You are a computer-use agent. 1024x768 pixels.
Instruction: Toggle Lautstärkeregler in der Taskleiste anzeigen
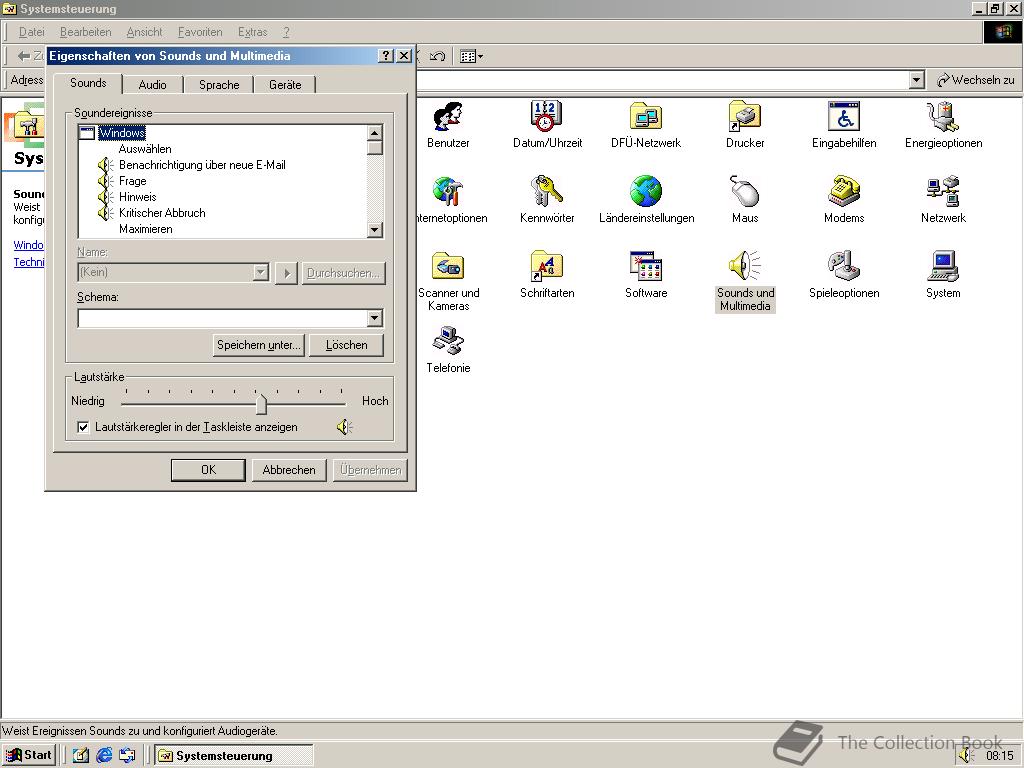point(83,427)
